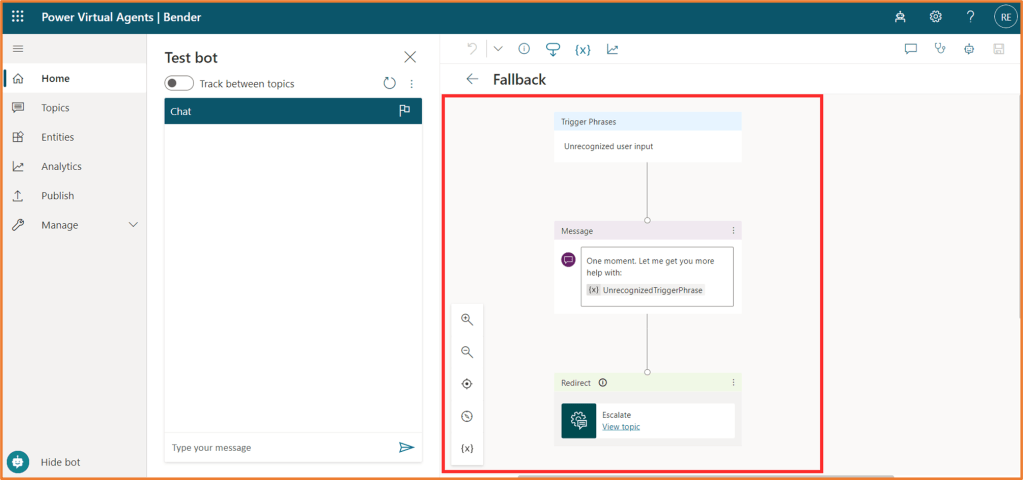Click the flag icon in Chat header
This screenshot has height=480, width=1023.
coord(405,111)
